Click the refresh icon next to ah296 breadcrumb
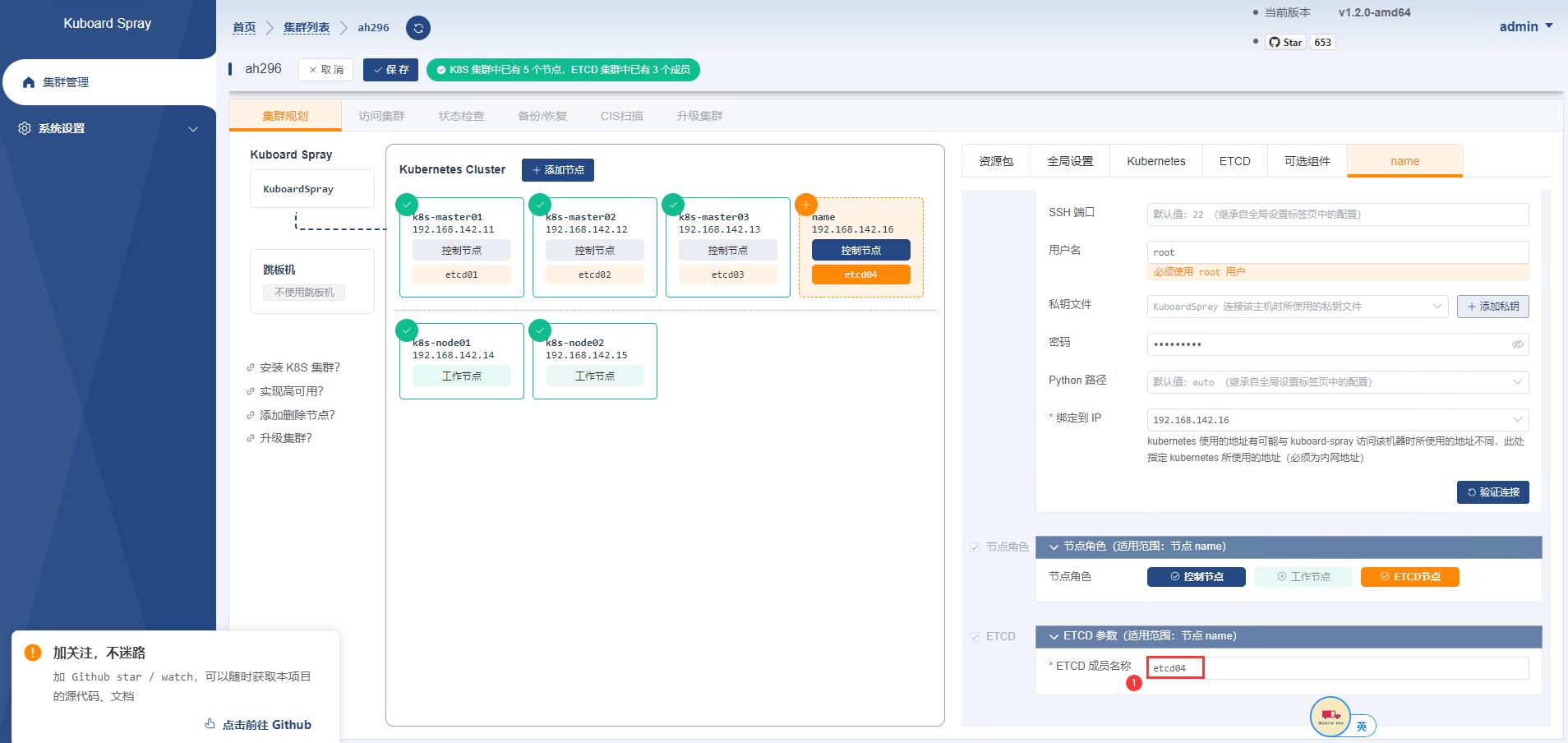 click(418, 28)
